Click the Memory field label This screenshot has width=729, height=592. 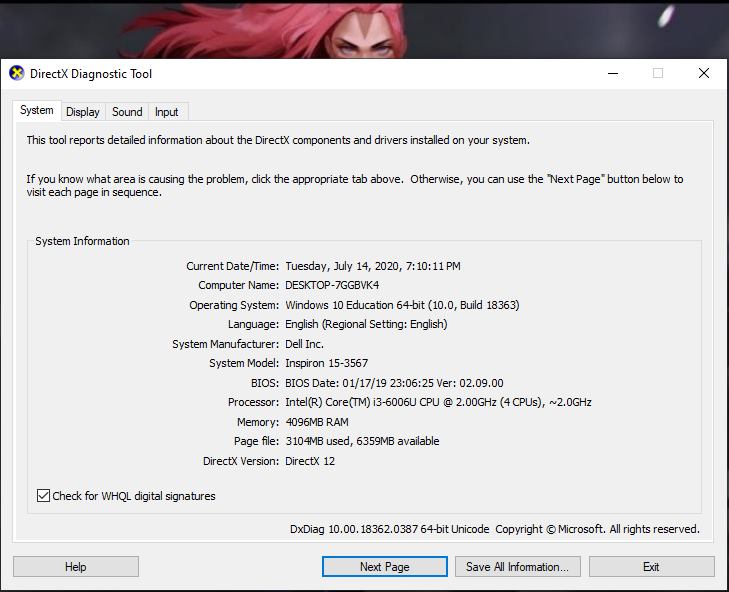point(258,422)
